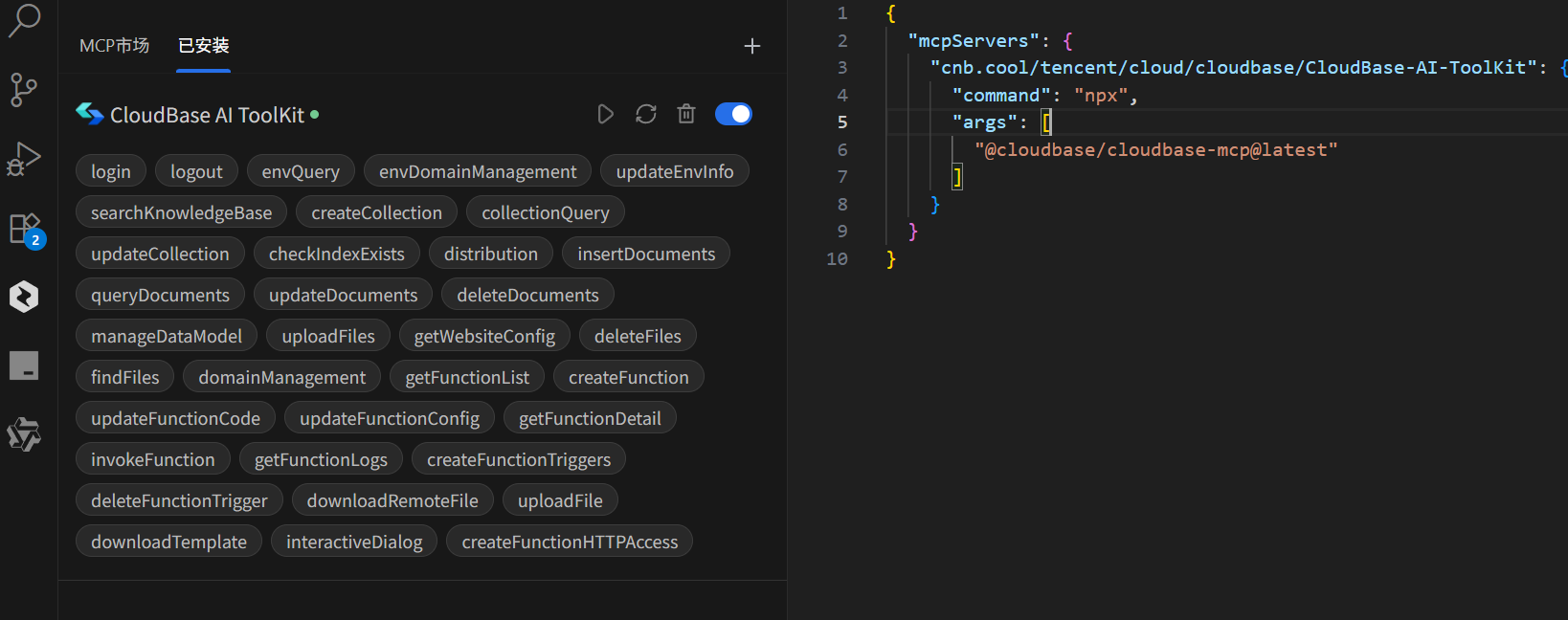This screenshot has width=1568, height=620.
Task: Click the CloudBase AI ToolKit logo
Action: [x=90, y=114]
